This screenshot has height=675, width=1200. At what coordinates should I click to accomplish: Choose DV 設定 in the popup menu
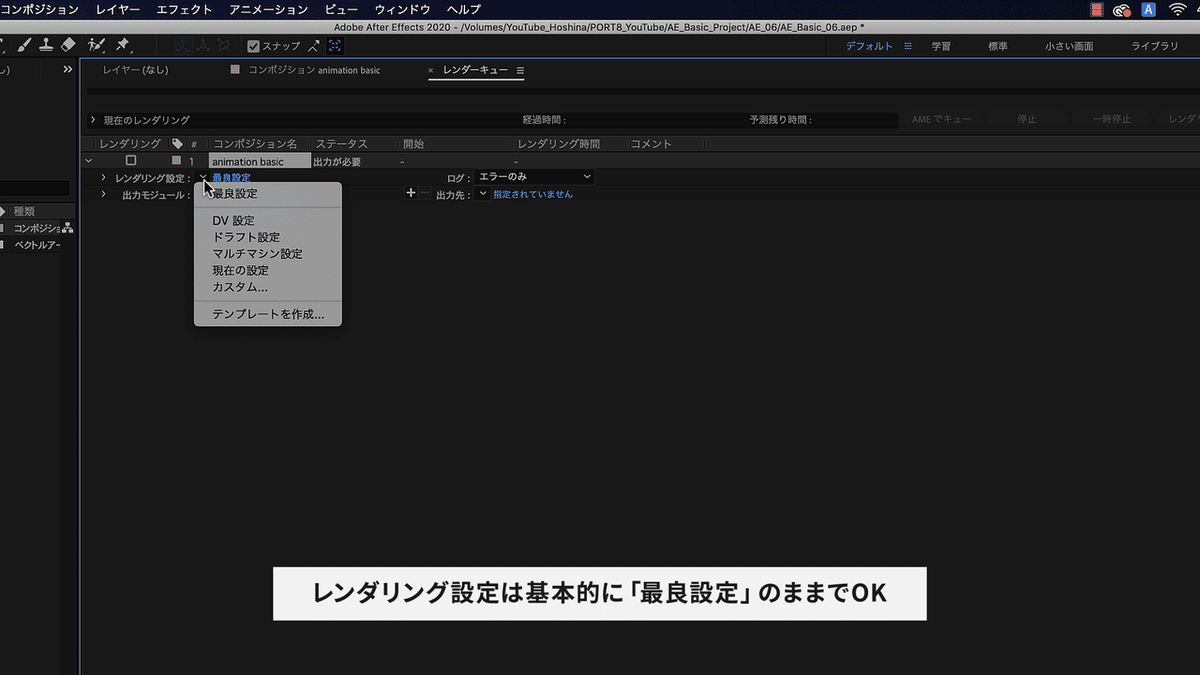coord(233,220)
